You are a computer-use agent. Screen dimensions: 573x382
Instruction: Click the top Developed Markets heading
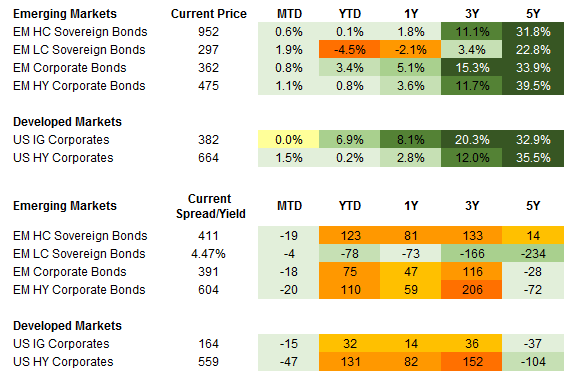tap(67, 122)
